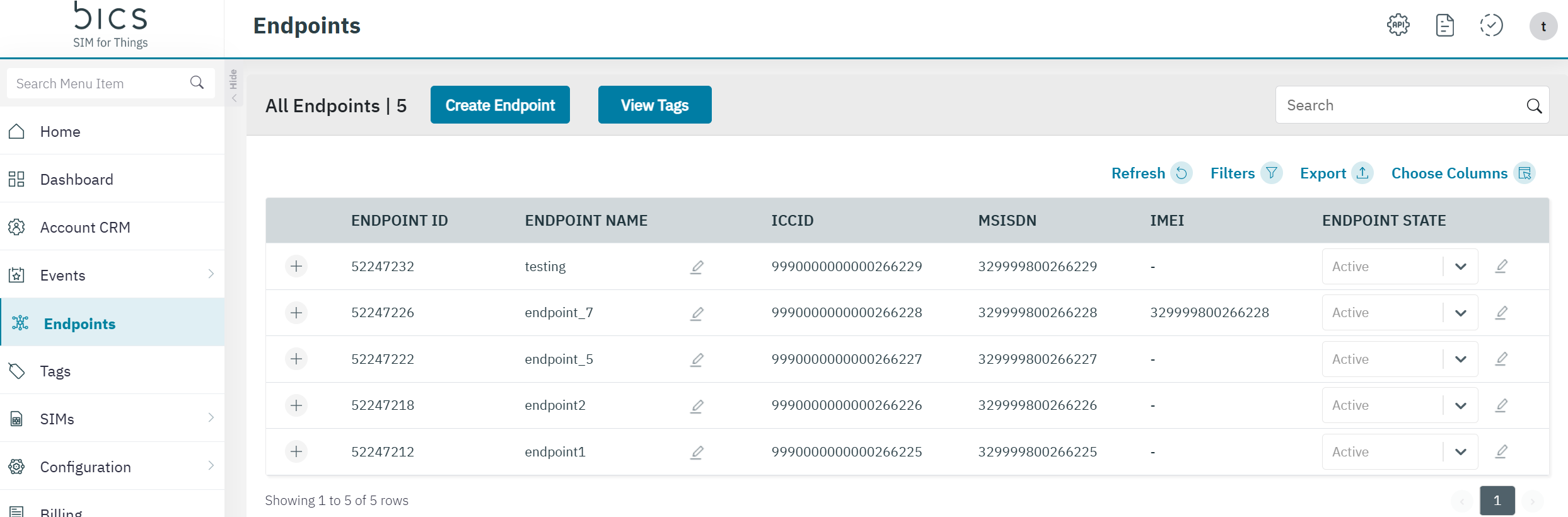Expand row details for endpoint1
Viewport: 1568px width, 517px height.
tap(296, 452)
